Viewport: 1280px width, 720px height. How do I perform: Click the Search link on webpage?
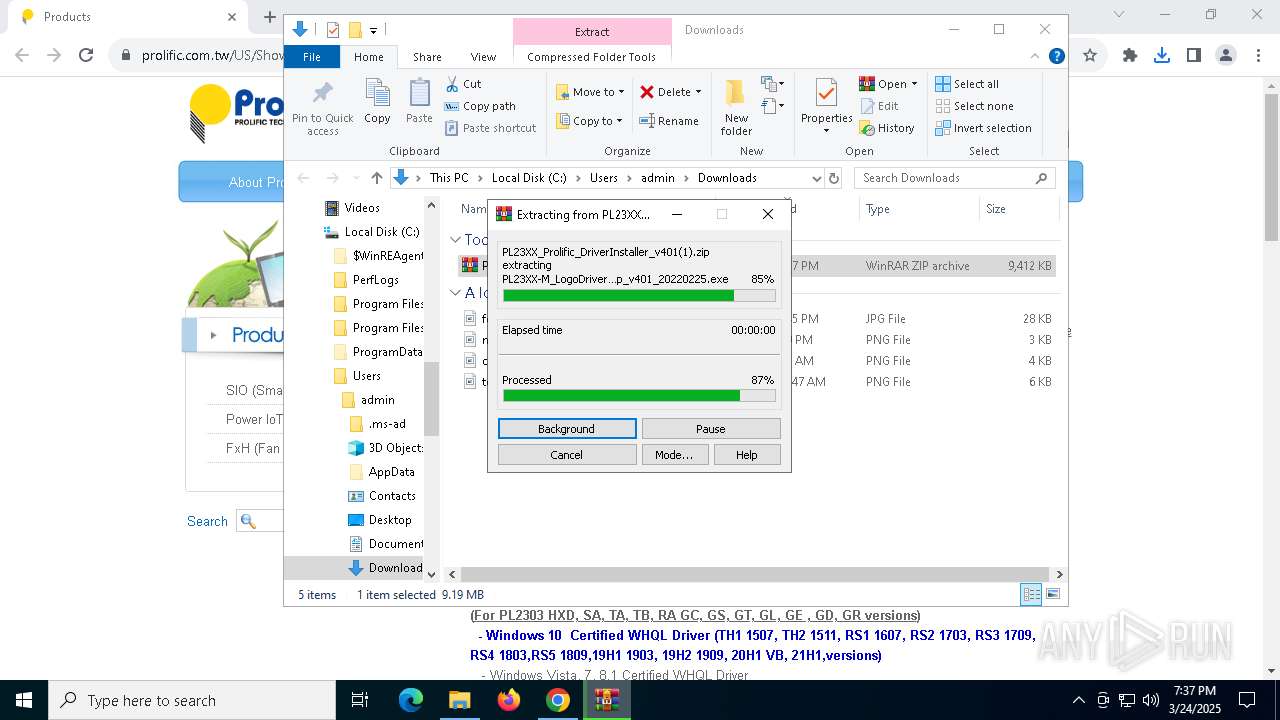(207, 521)
